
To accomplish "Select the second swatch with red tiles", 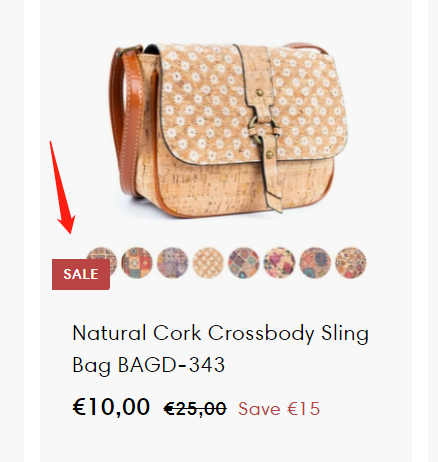I will [x=137, y=263].
